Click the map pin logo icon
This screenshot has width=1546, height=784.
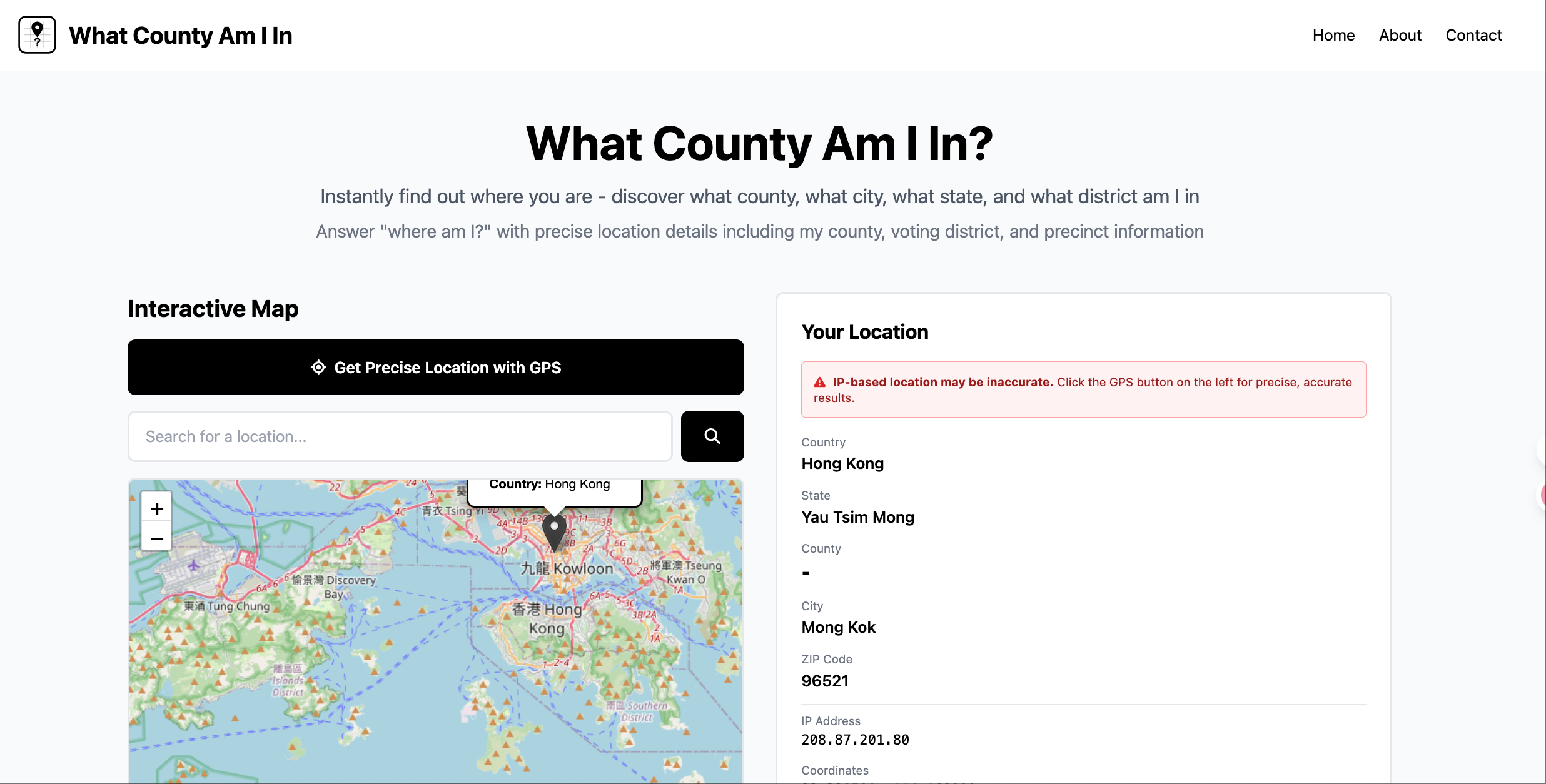pos(37,35)
